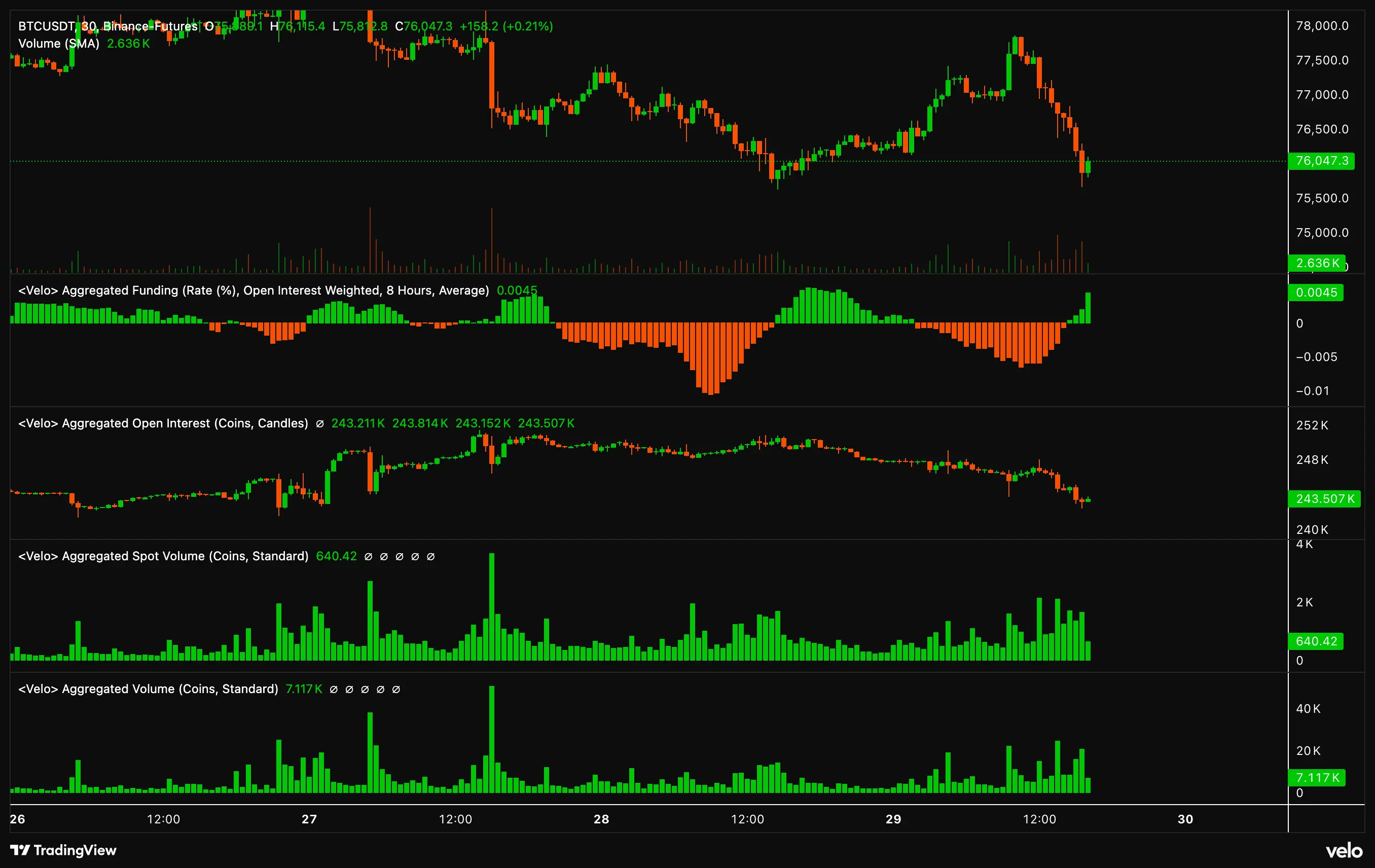Screen dimensions: 1375x868
Task: Click the last null symbol in the Aggregated Volume legend
Action: point(395,689)
